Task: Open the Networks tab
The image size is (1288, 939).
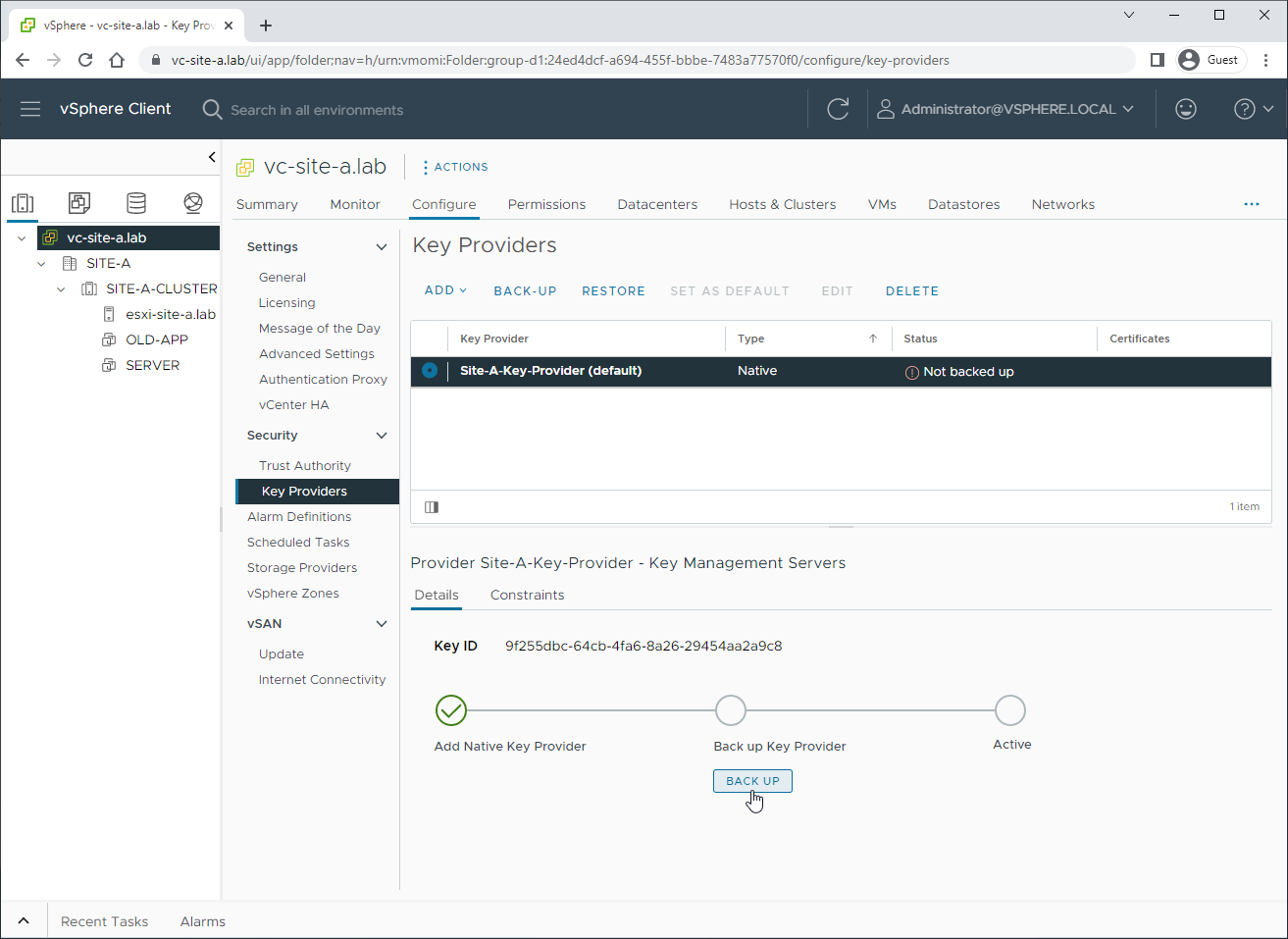Action: 1063,204
